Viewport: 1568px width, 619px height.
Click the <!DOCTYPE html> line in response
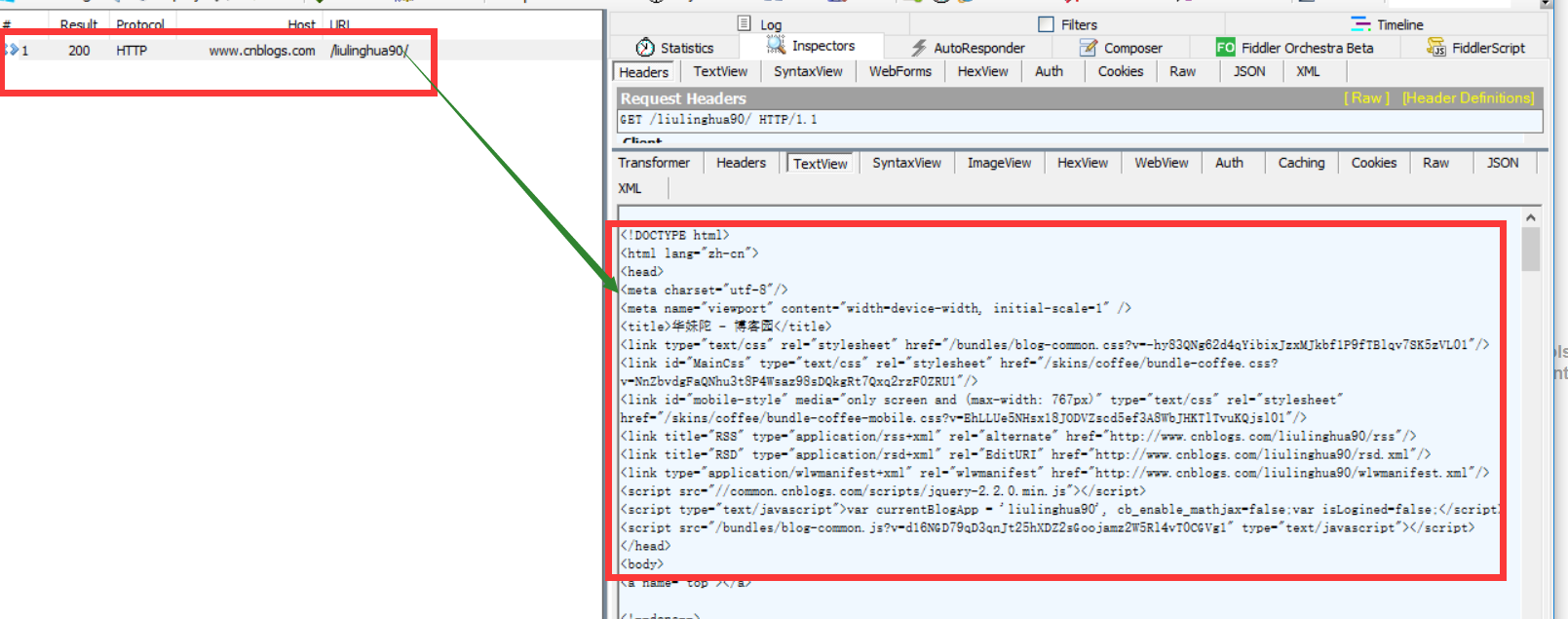674,235
